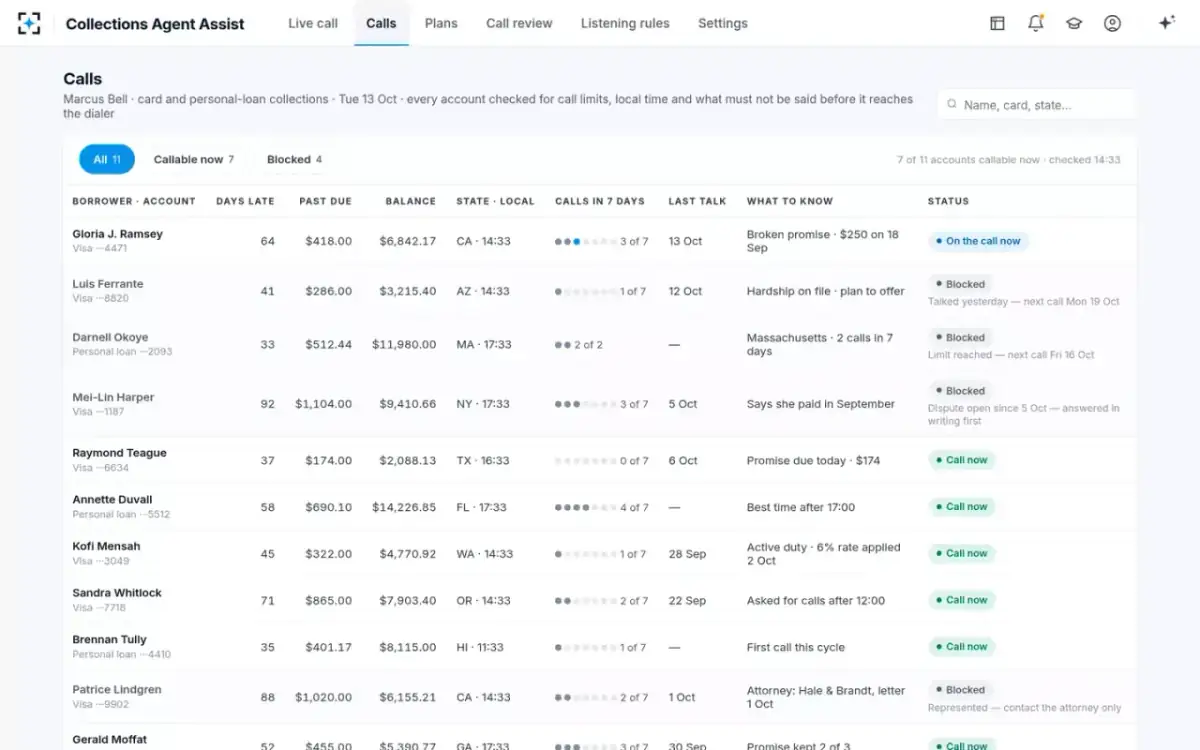Click note 'Asked for calls after 12:00'
Viewport: 1200px width, 750px height.
pyautogui.click(x=816, y=600)
